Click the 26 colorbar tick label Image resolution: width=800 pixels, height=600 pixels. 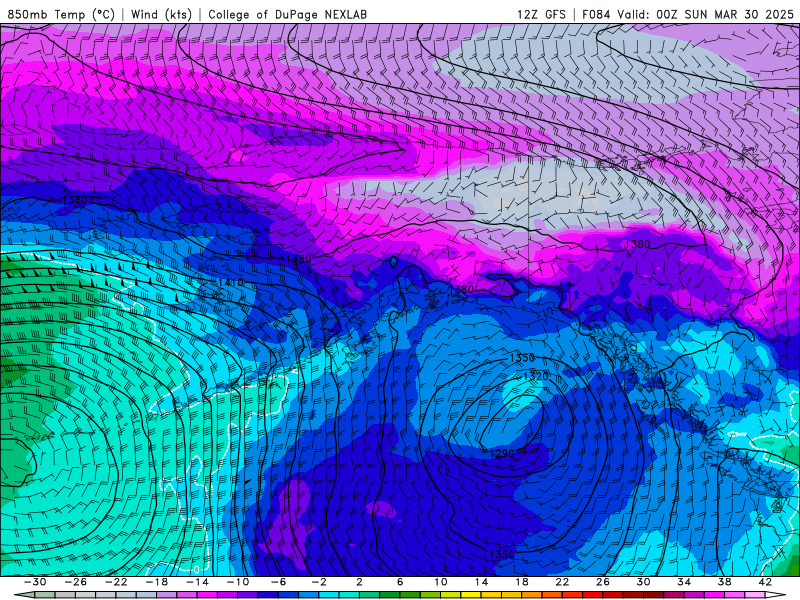[x=603, y=582]
